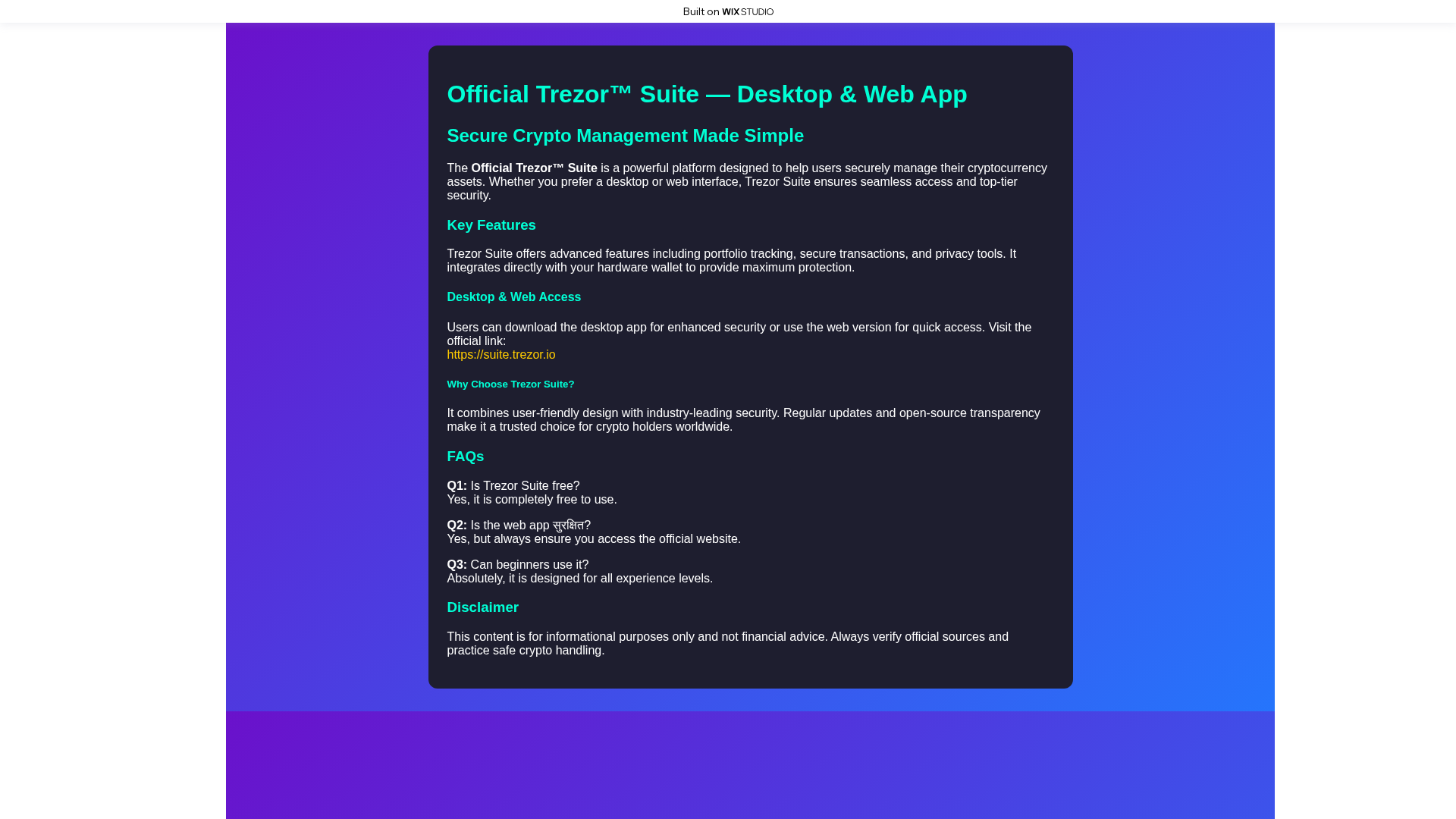Click the Disclaimer heading
The image size is (1456, 819).
482,607
